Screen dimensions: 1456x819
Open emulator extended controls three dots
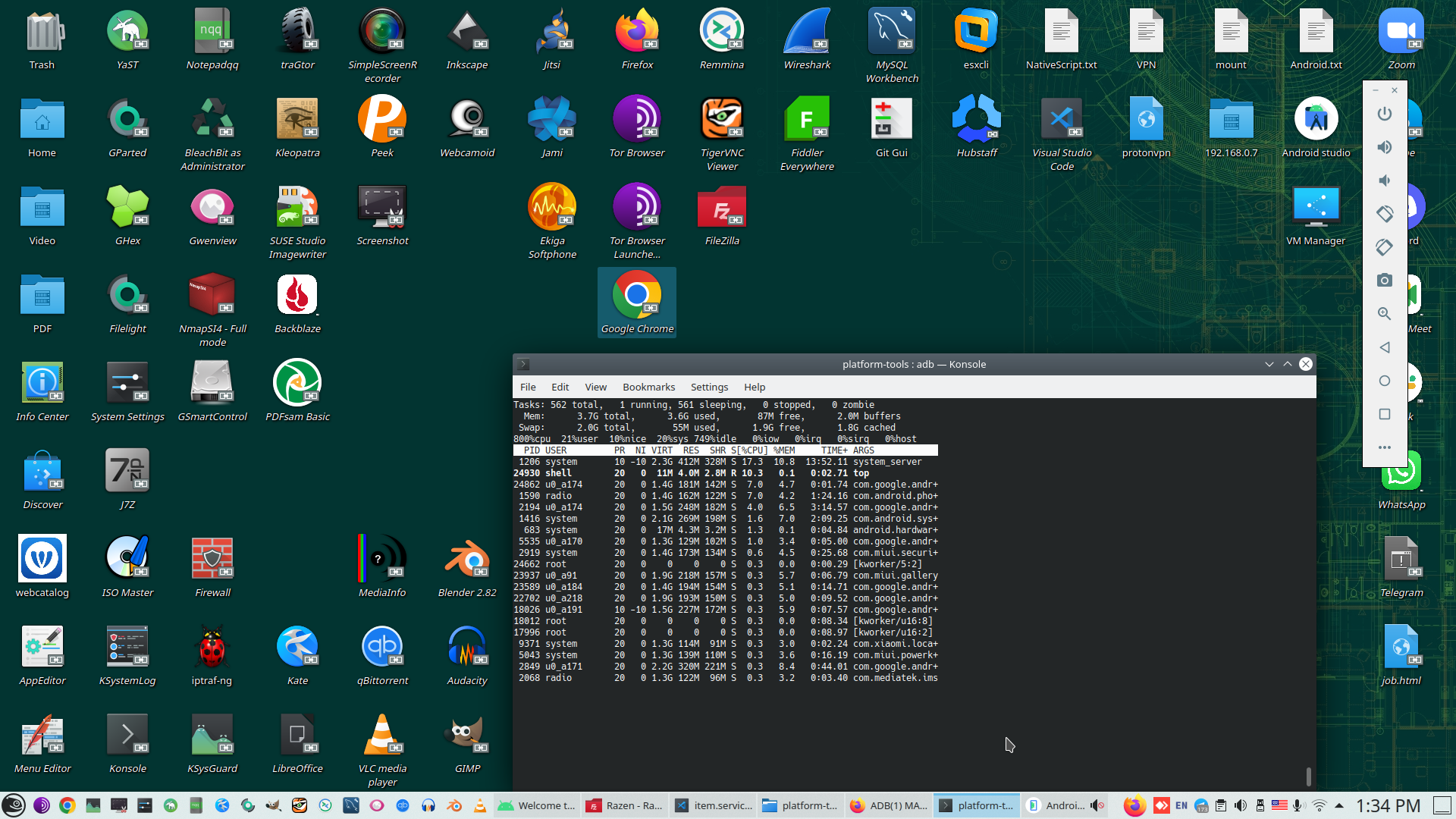click(x=1384, y=447)
